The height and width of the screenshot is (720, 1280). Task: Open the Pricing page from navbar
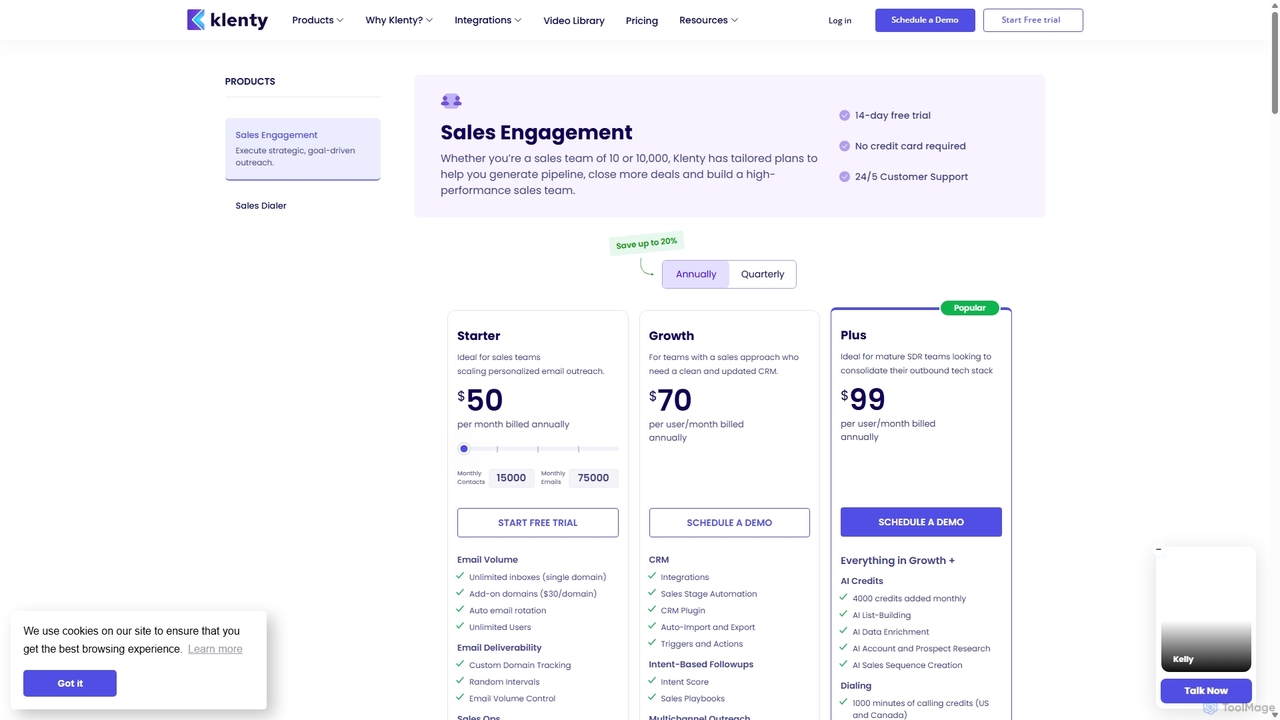pyautogui.click(x=642, y=20)
